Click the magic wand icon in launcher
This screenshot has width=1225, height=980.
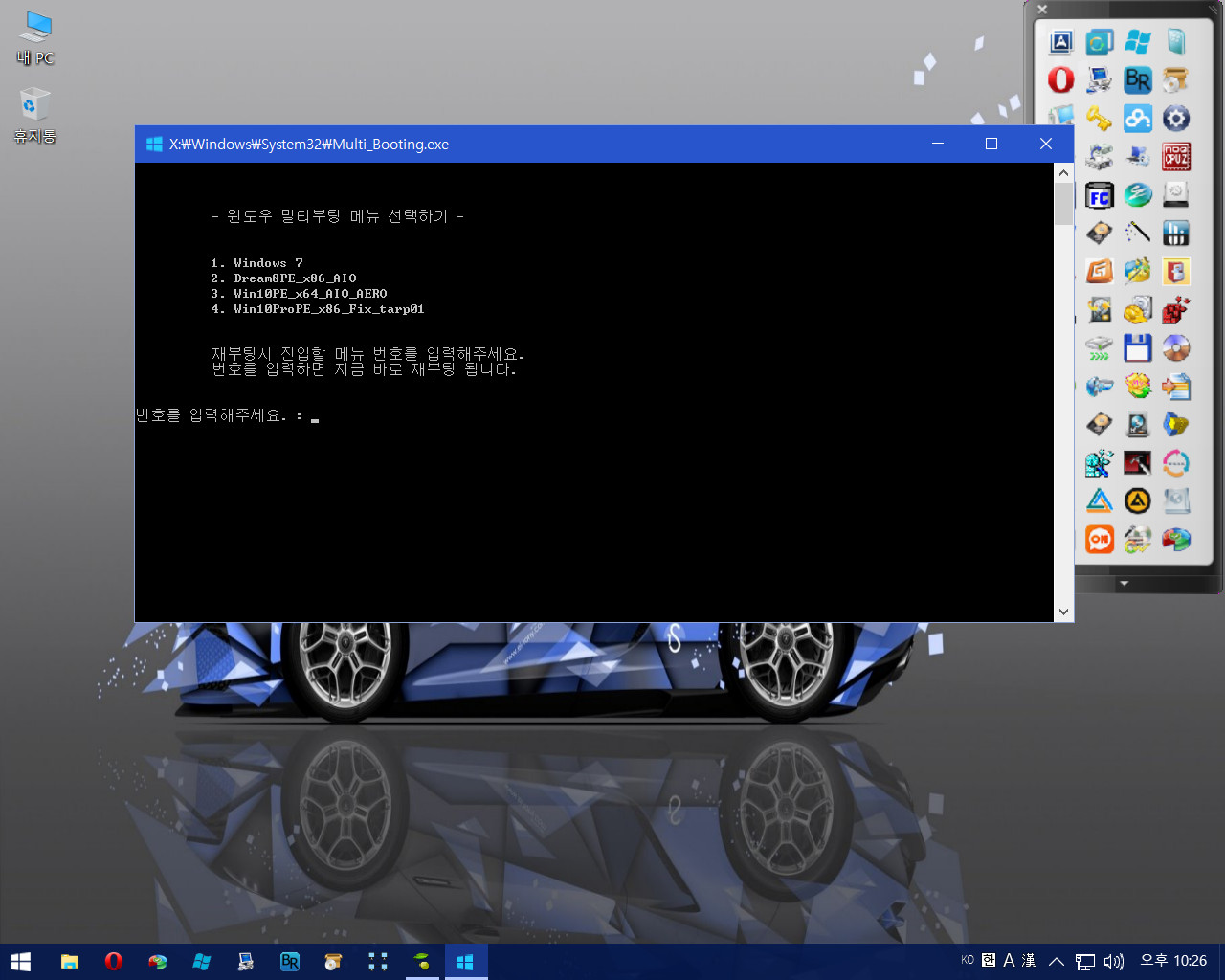pos(1138,233)
